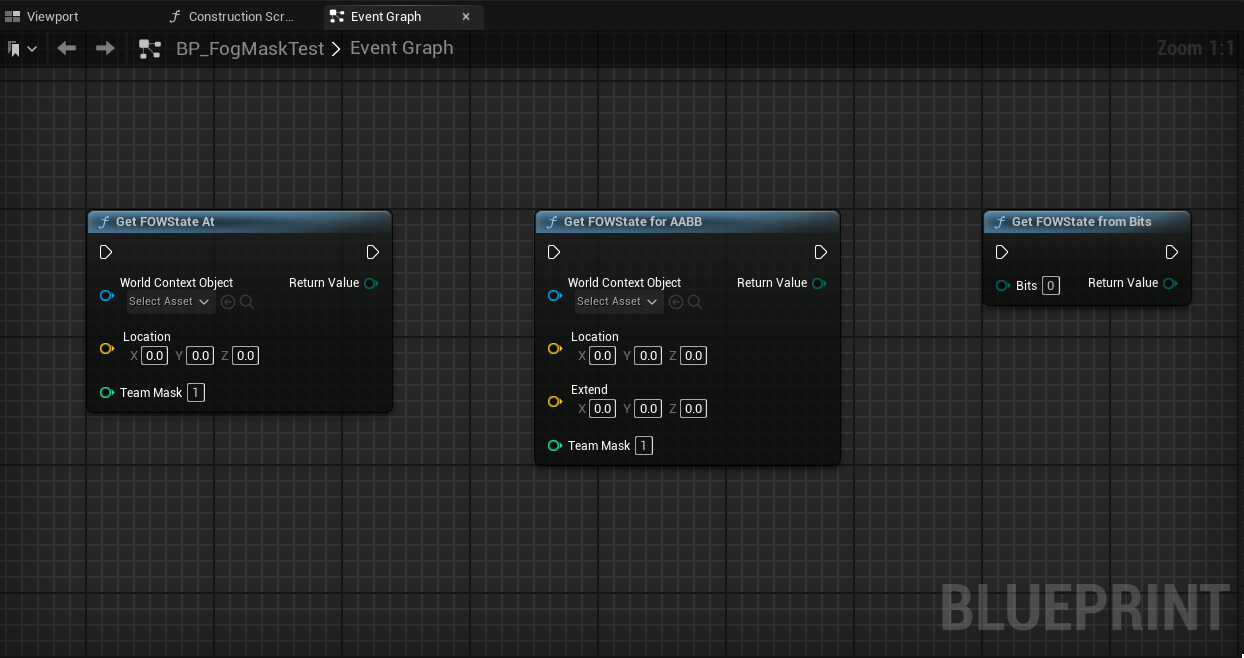Viewport: 1244px width, 658px height.
Task: Go forward with the right arrow
Action: (105, 48)
